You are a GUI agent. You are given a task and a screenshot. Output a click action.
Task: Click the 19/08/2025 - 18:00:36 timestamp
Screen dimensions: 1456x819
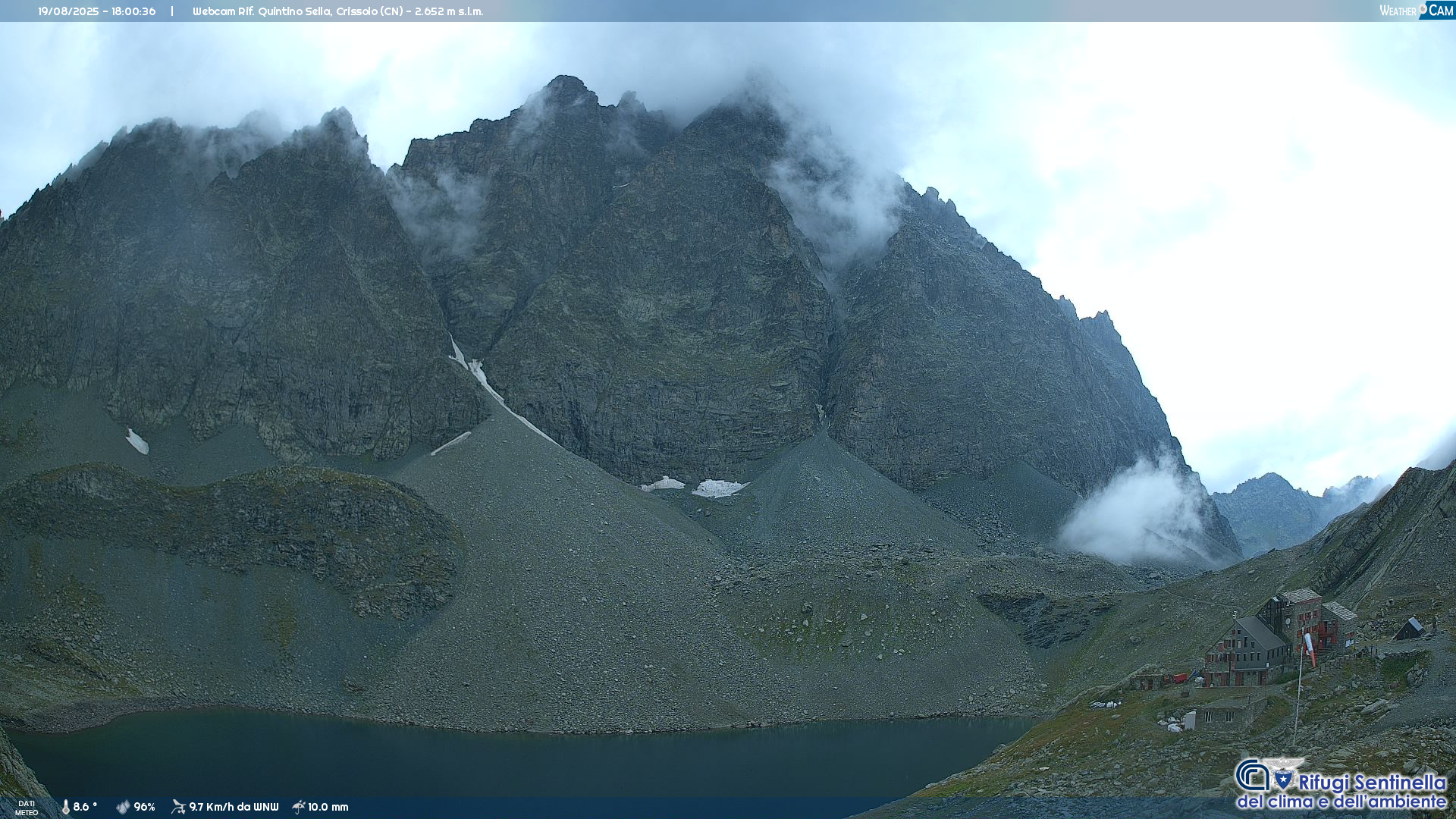click(x=97, y=11)
